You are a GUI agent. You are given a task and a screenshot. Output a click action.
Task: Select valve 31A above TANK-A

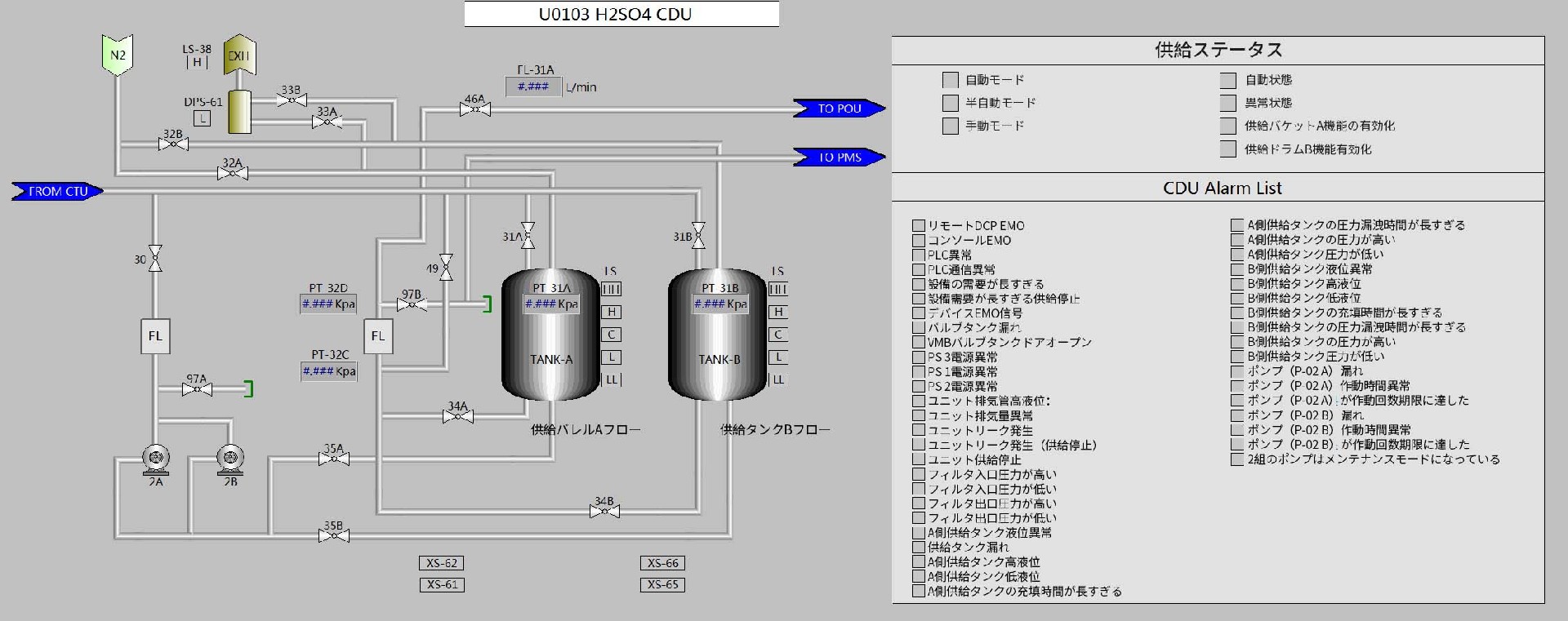click(x=528, y=236)
